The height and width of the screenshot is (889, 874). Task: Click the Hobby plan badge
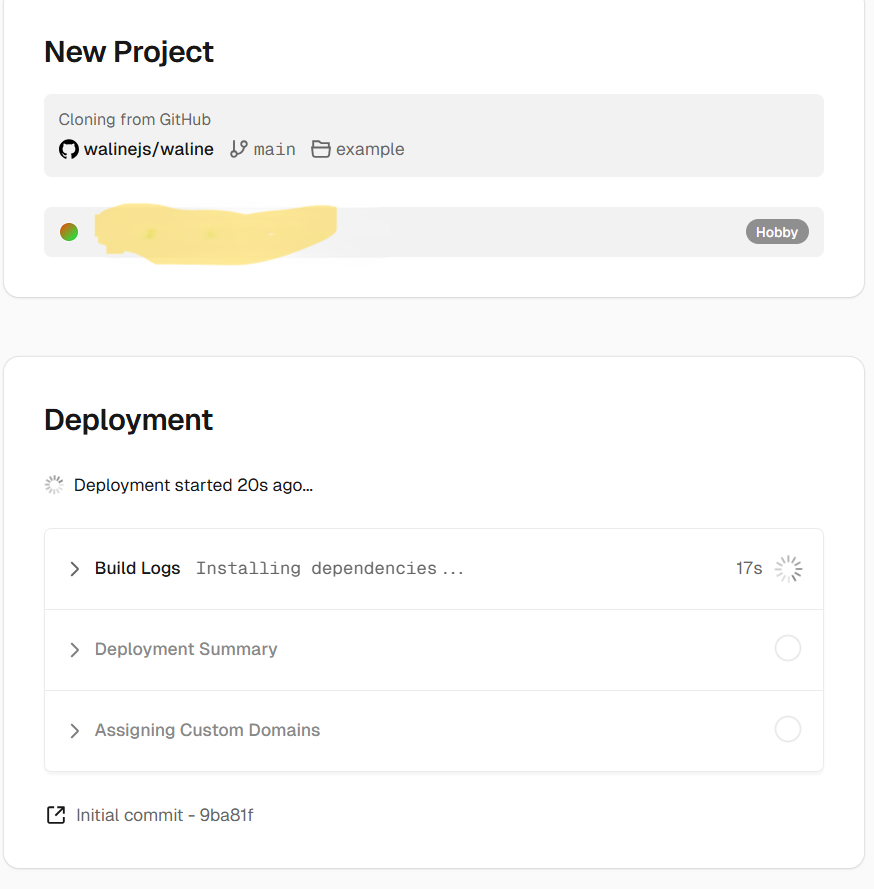pos(777,232)
